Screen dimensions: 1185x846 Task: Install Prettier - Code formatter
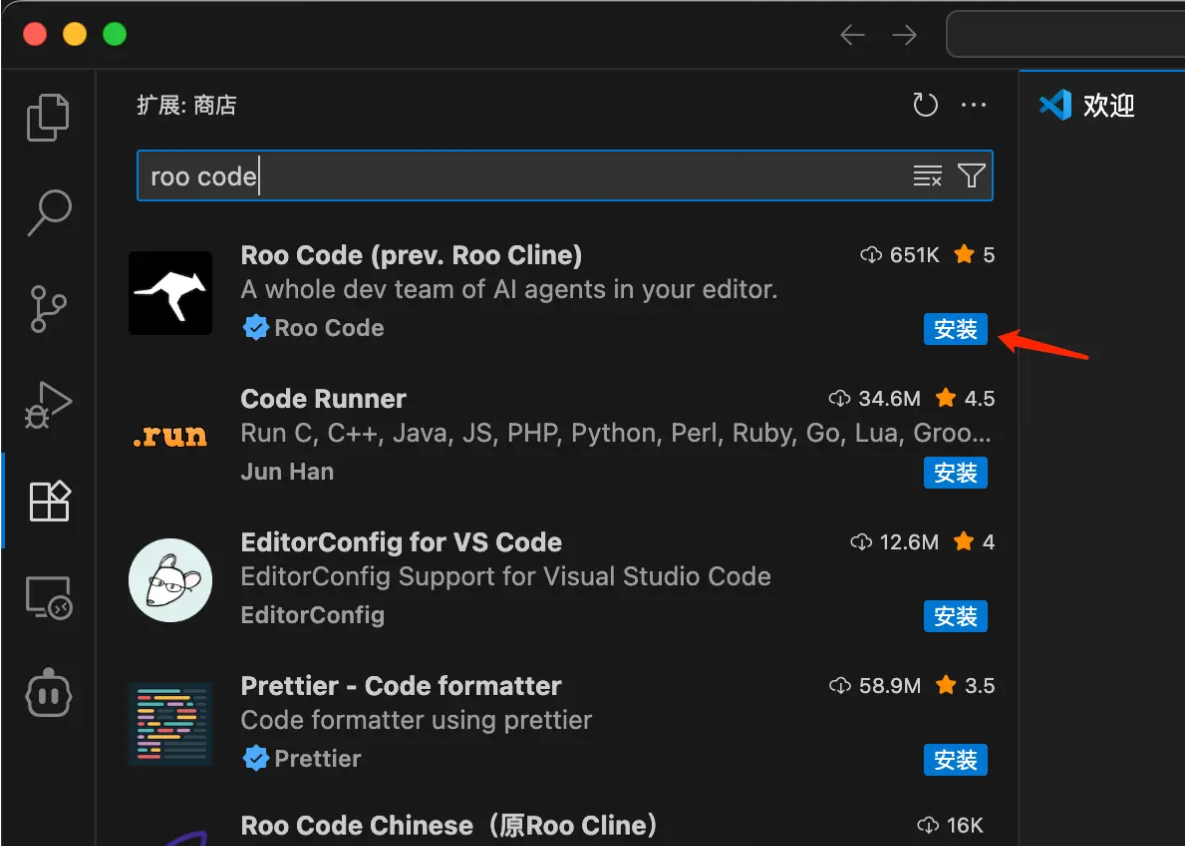(955, 760)
